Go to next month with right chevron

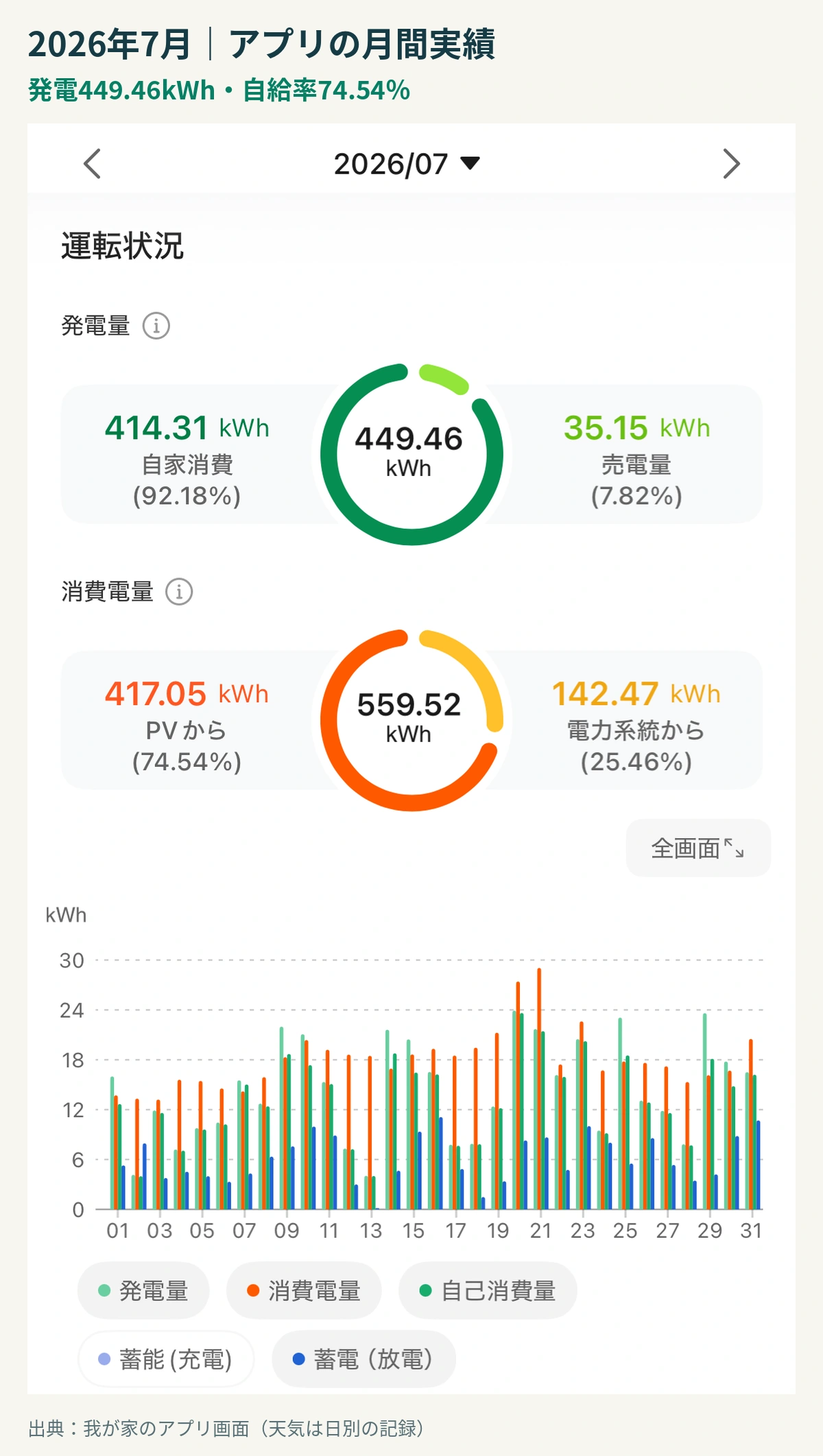(731, 163)
